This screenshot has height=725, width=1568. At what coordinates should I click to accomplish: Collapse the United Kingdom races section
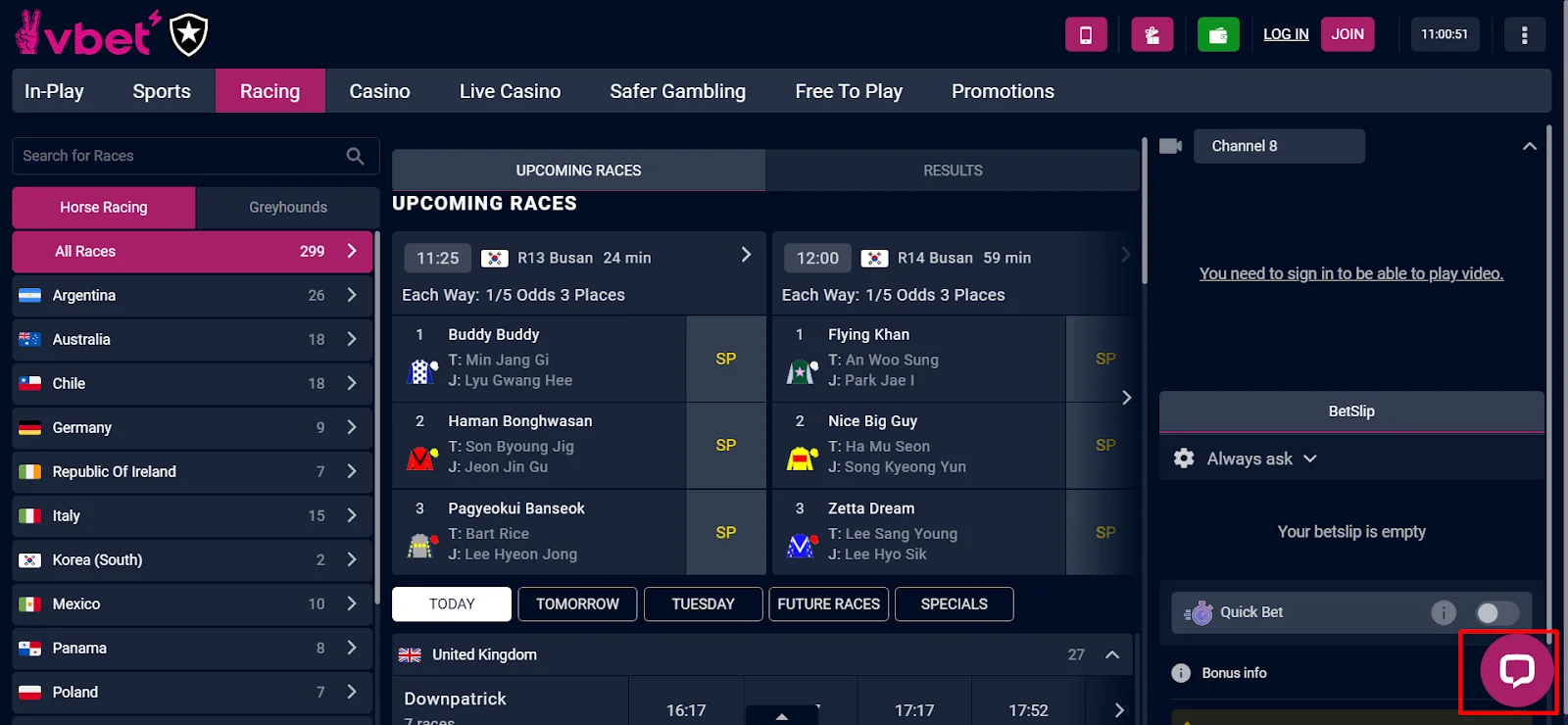tap(1112, 654)
